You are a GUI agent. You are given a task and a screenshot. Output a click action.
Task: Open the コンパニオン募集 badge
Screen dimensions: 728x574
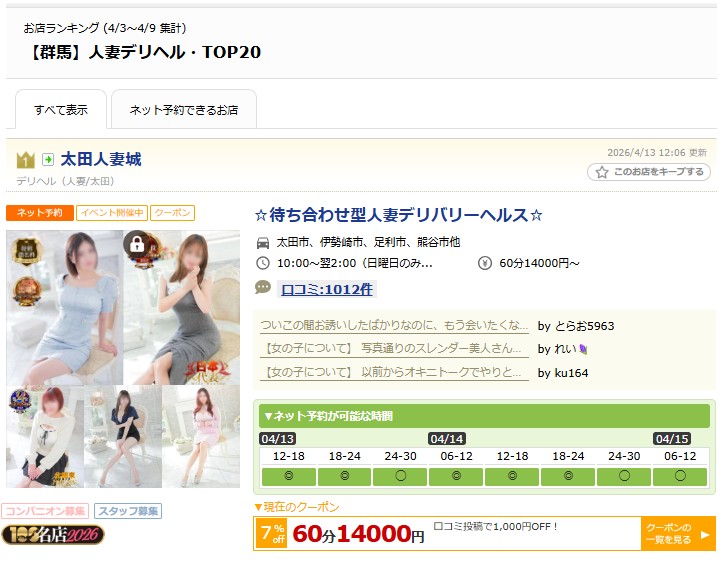pyautogui.click(x=45, y=511)
